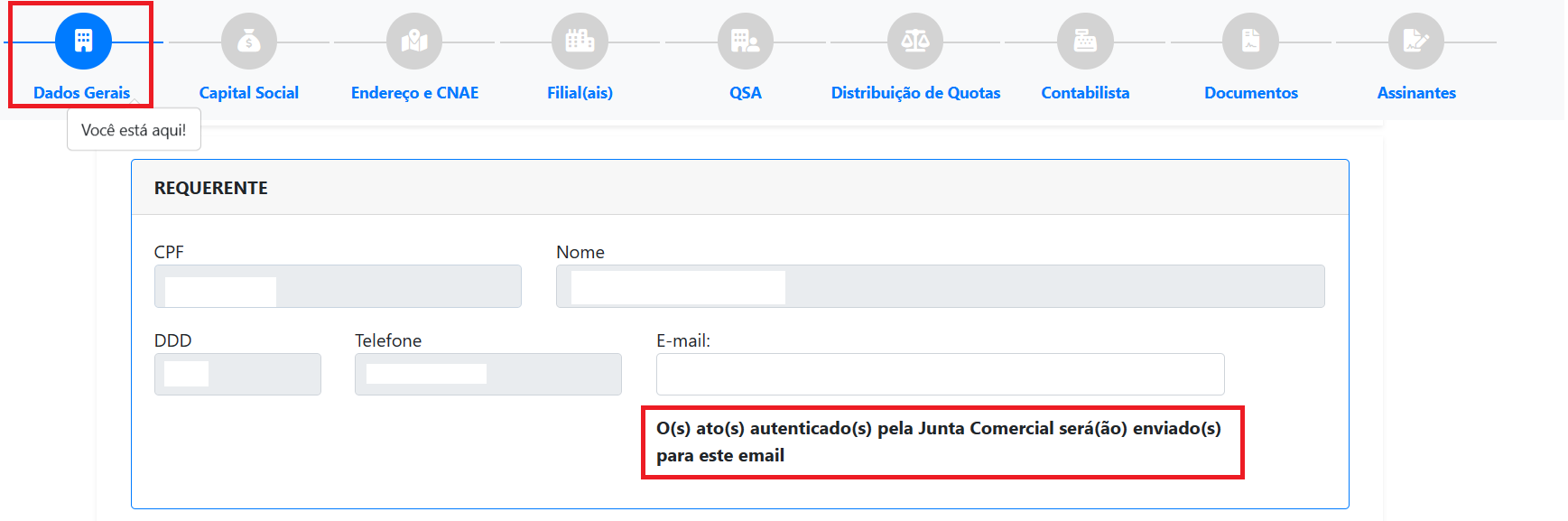
Task: Click the Contabilista cash register icon
Action: tap(1085, 42)
